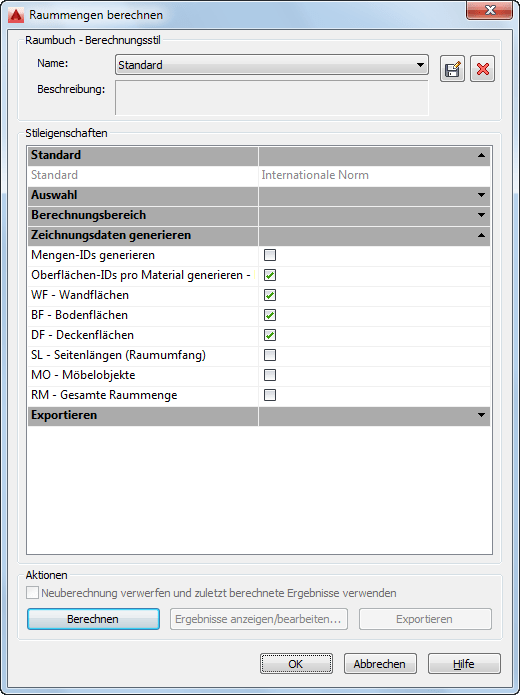This screenshot has width=520, height=695.
Task: Expand the Auswahl section arrow
Action: point(481,195)
